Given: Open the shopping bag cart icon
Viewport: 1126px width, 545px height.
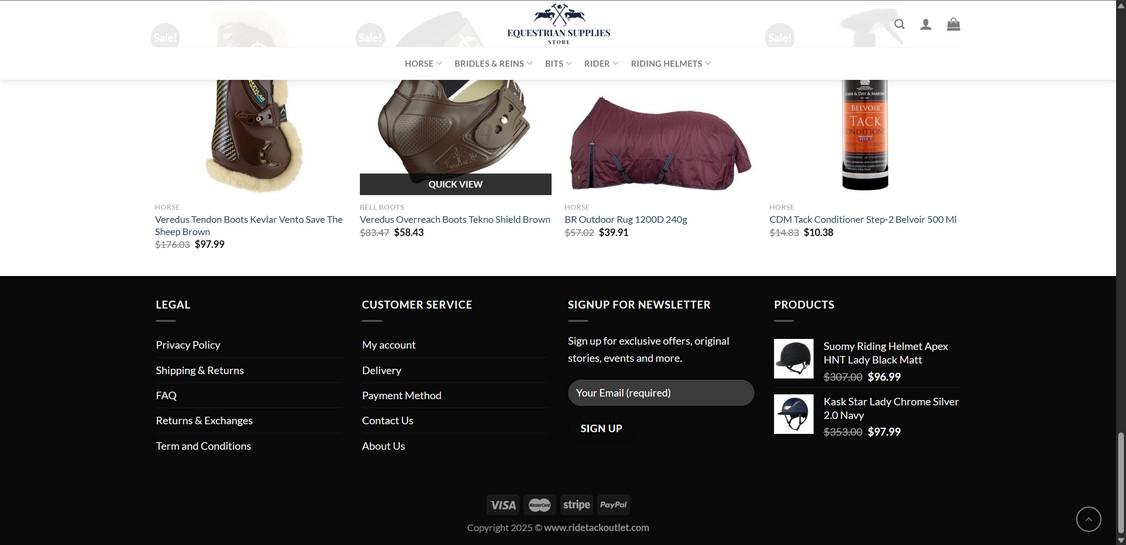Looking at the screenshot, I should tap(954, 24).
